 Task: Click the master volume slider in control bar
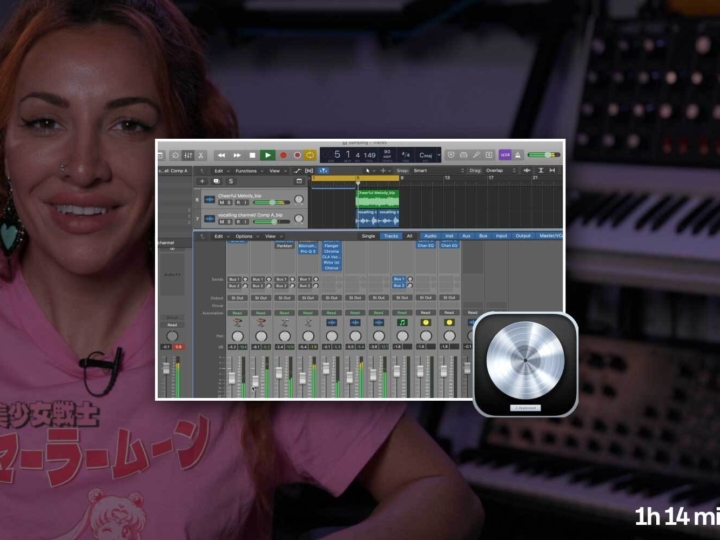(x=544, y=155)
